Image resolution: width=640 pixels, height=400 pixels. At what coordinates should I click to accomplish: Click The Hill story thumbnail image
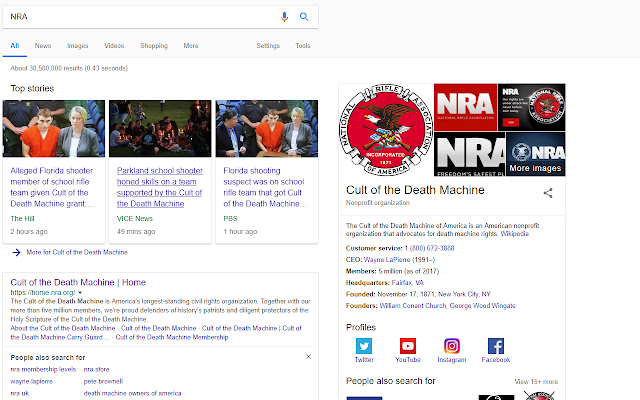54,129
